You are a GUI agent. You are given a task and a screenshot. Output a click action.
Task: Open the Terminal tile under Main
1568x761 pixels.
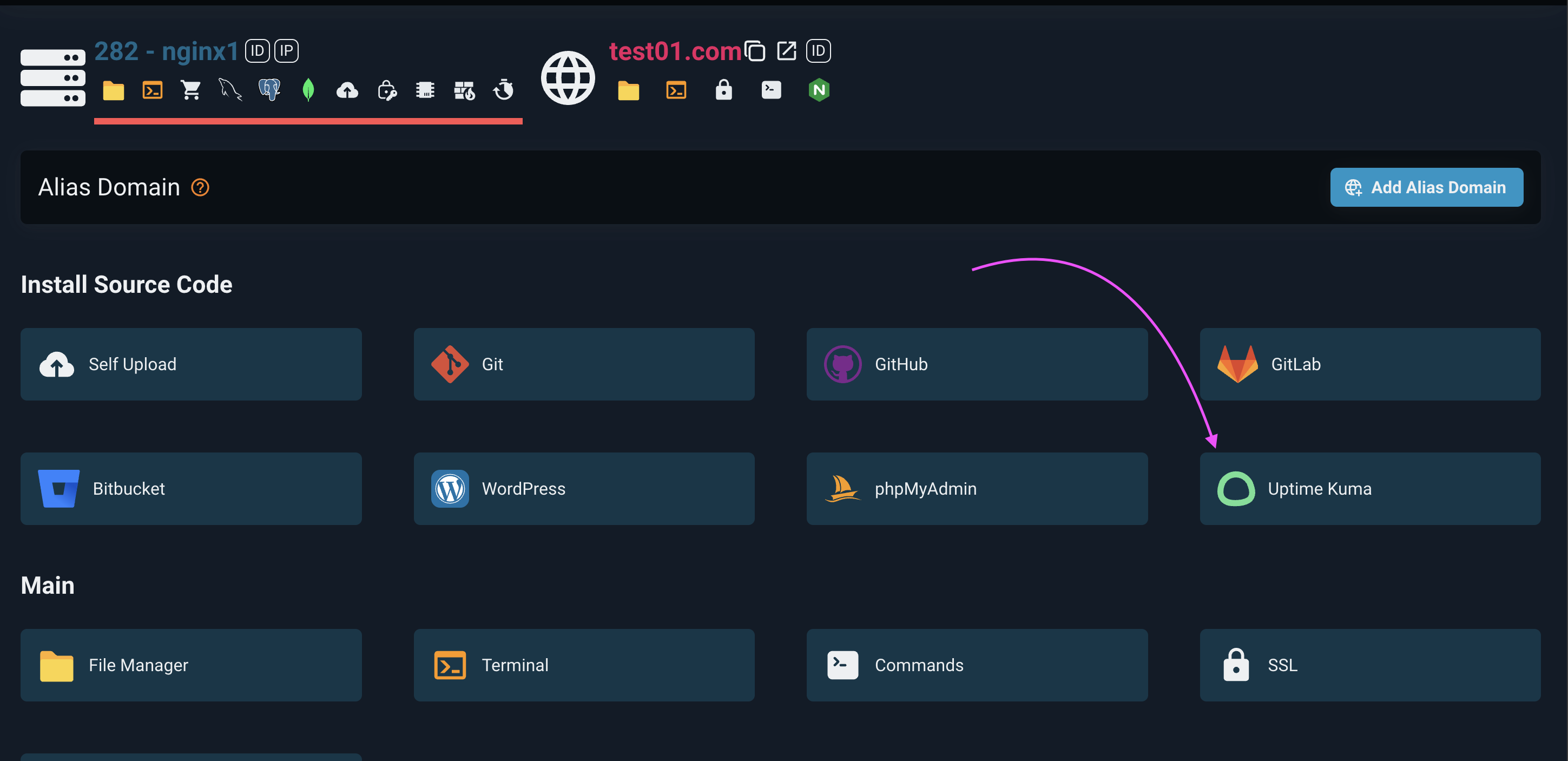coord(584,665)
